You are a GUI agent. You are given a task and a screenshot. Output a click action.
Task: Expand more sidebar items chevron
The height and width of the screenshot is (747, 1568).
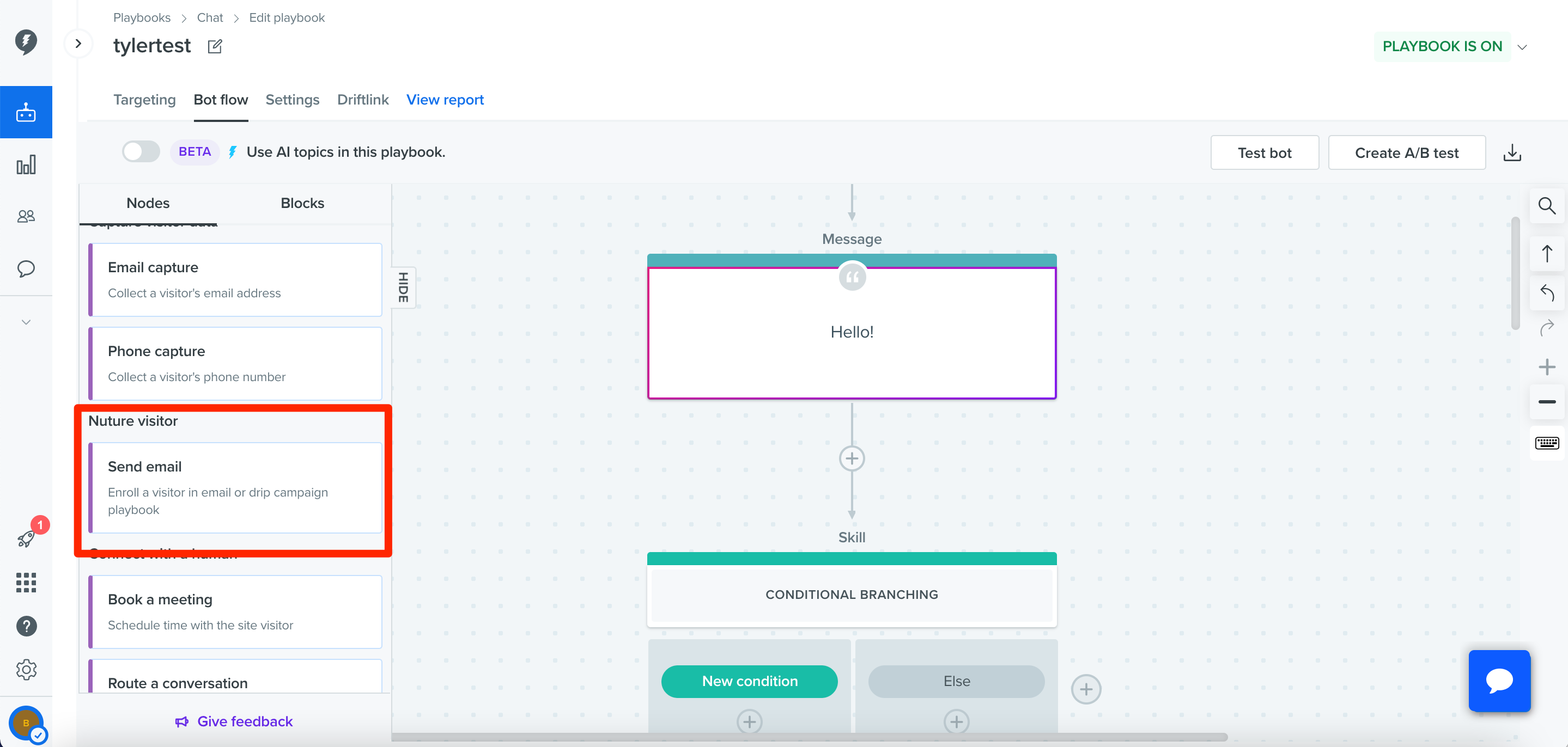[26, 322]
